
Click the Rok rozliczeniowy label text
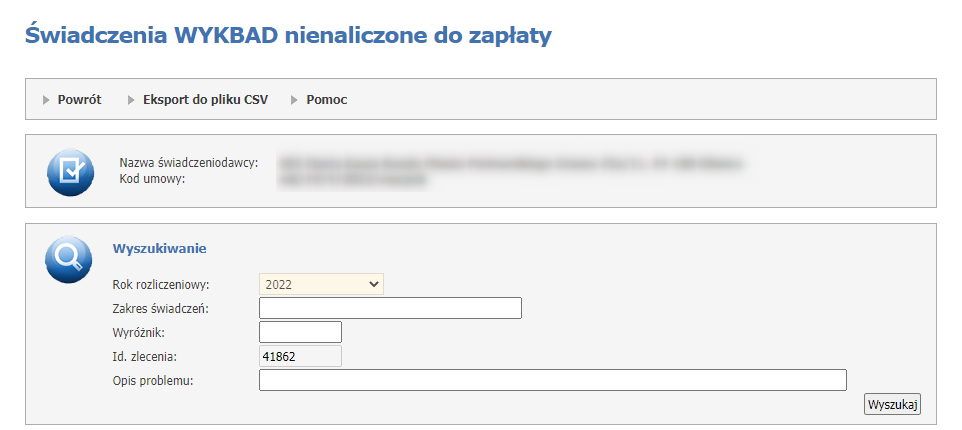168,284
